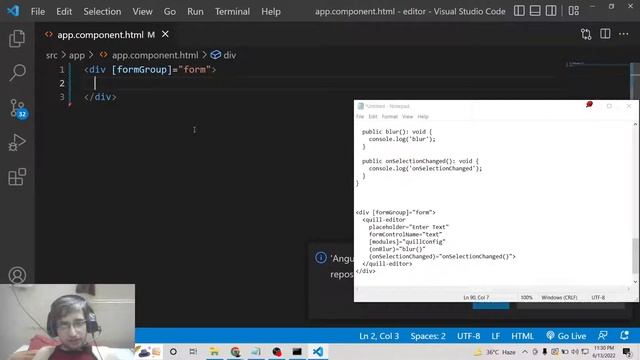Click the app folder breadcrumb
Screen dimensions: 640x360
[77, 55]
